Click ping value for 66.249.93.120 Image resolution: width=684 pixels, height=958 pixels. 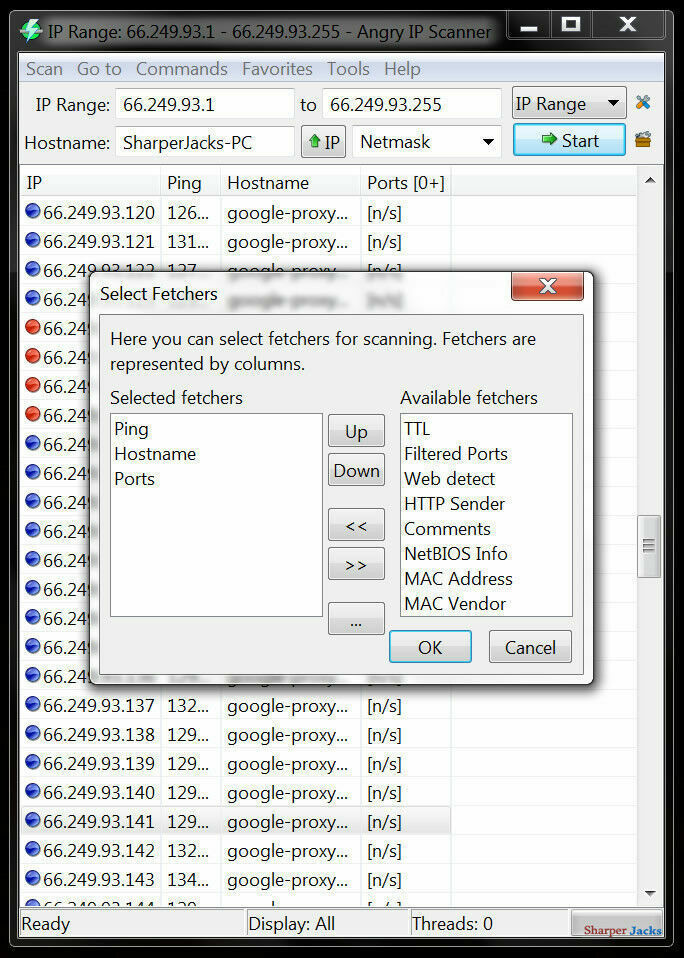coord(188,213)
